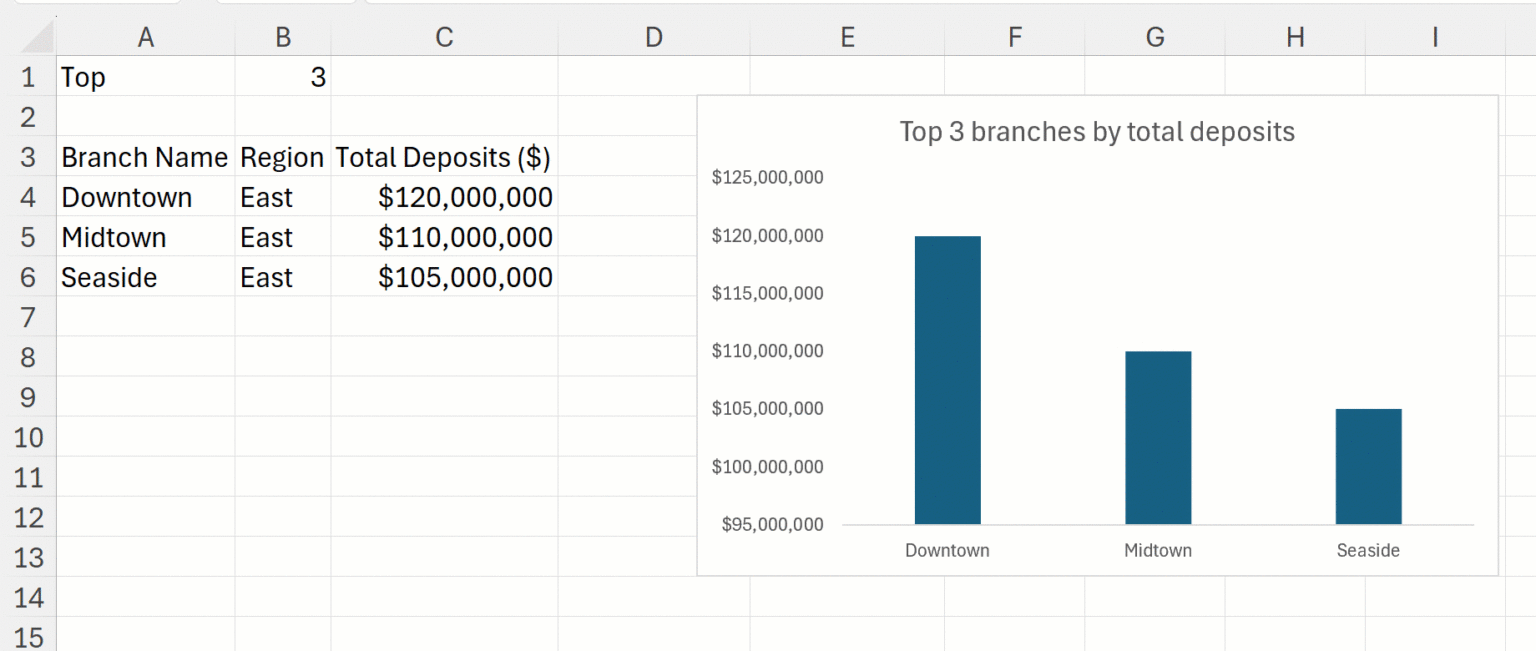Select row 8 header
1536x651 pixels.
tap(28, 357)
